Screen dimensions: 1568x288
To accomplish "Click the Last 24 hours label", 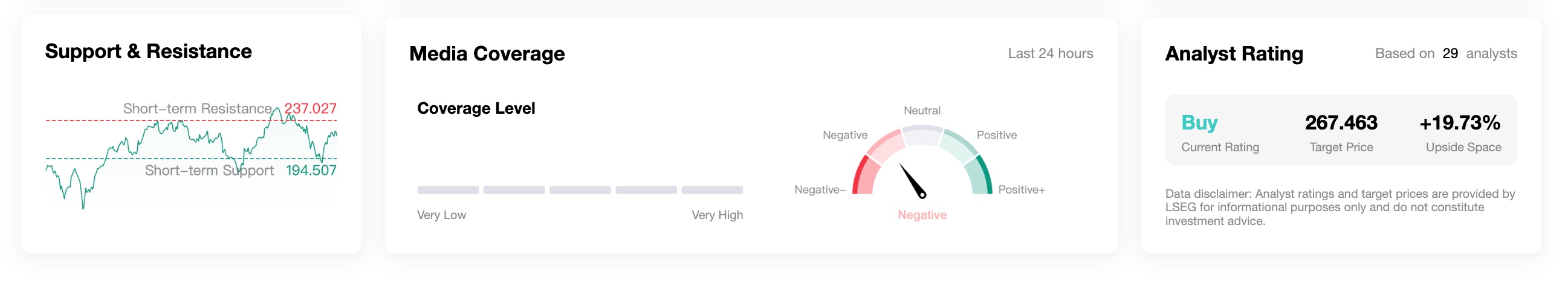I will pyautogui.click(x=1050, y=54).
